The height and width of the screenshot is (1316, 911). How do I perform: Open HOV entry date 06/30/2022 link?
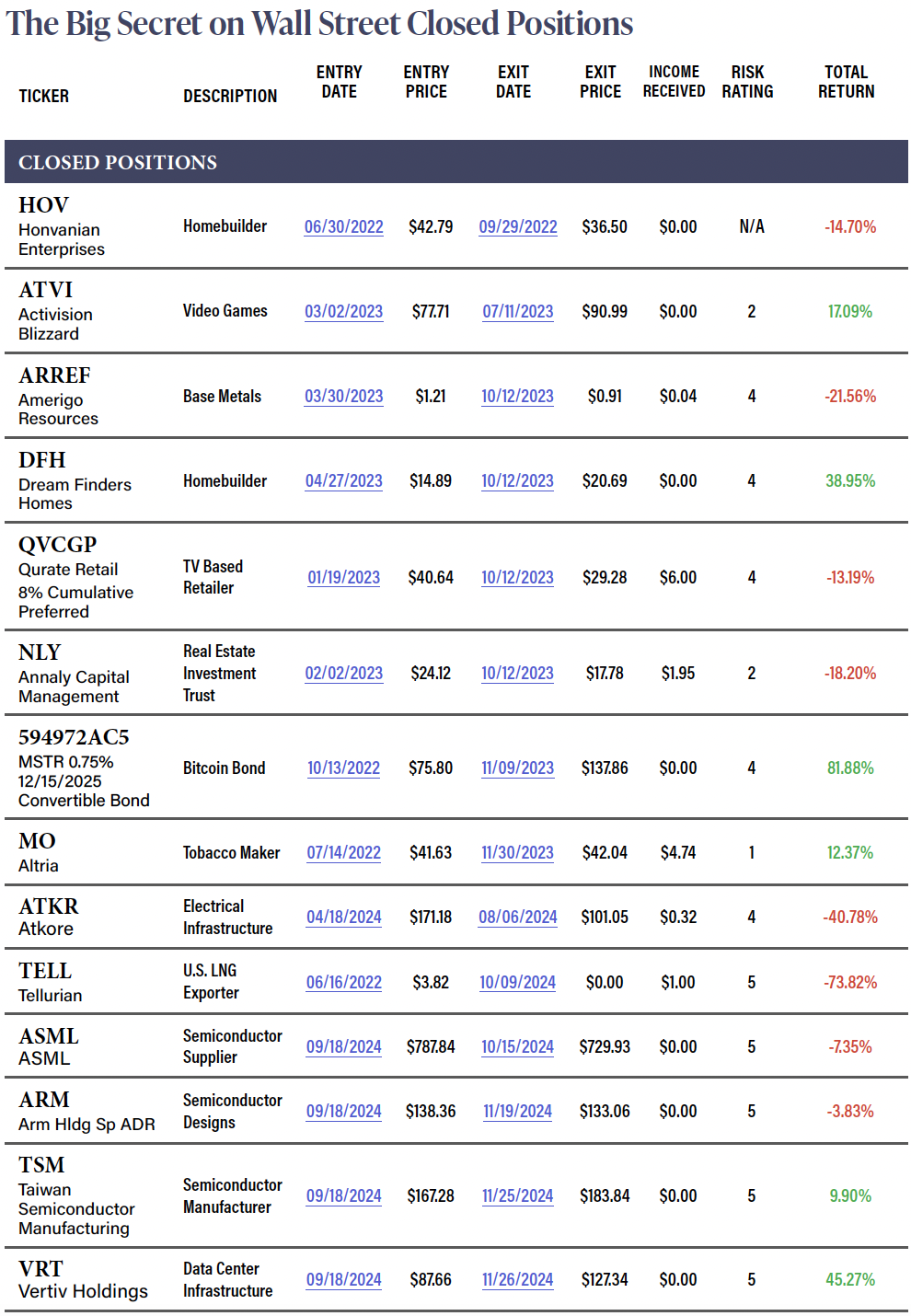pos(343,226)
